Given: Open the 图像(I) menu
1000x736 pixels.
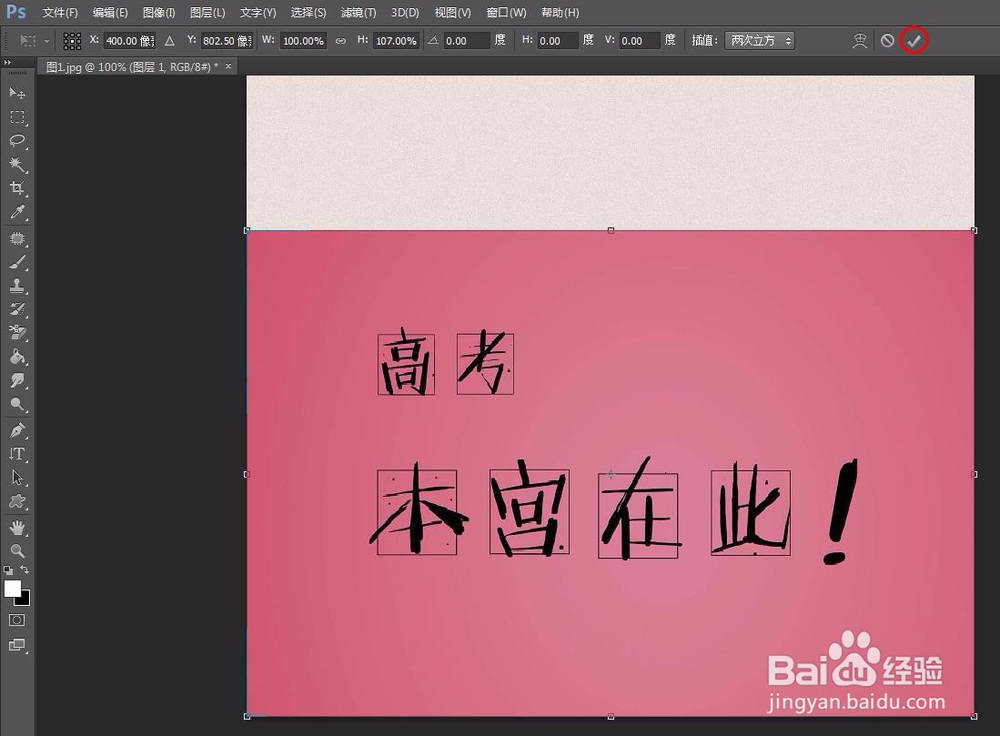Looking at the screenshot, I should coord(159,13).
